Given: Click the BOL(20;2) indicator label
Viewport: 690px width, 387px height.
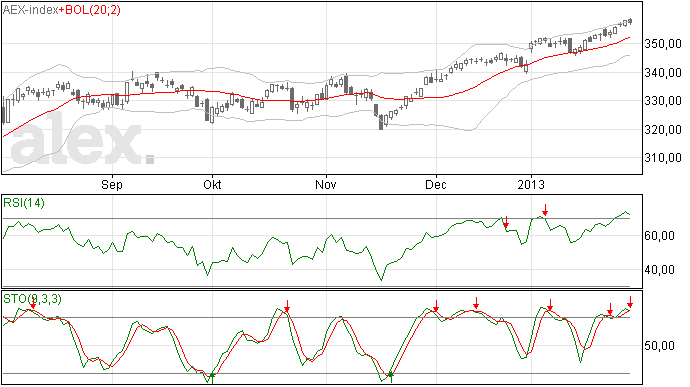Looking at the screenshot, I should tap(93, 10).
